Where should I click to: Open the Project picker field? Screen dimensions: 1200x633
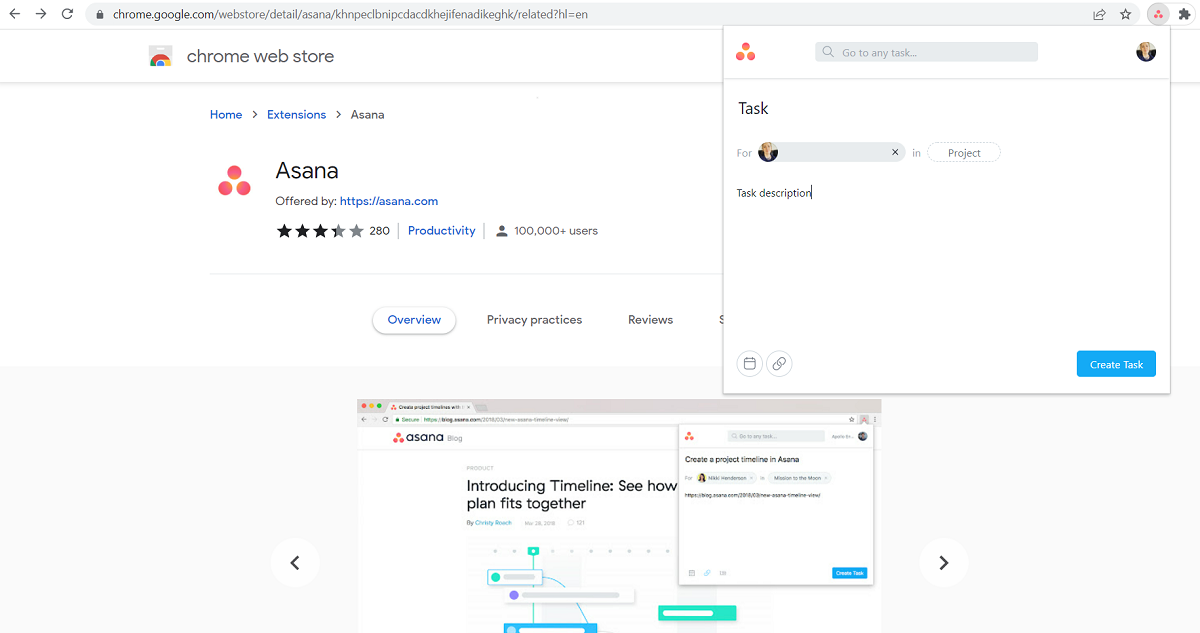(x=963, y=152)
